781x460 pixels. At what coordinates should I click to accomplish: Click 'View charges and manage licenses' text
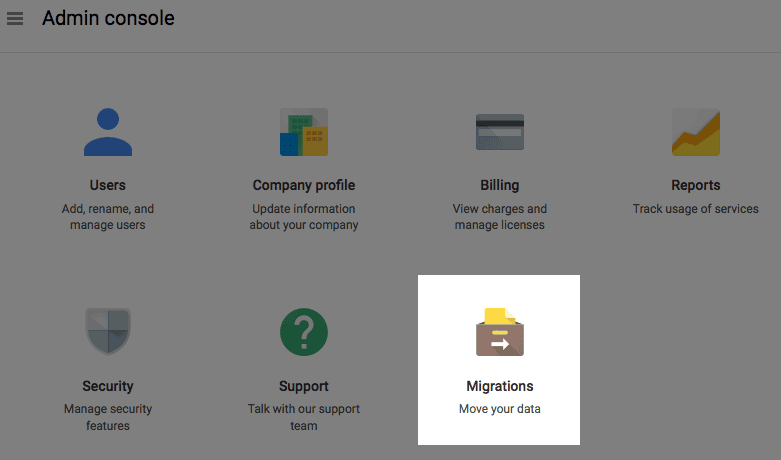click(500, 217)
